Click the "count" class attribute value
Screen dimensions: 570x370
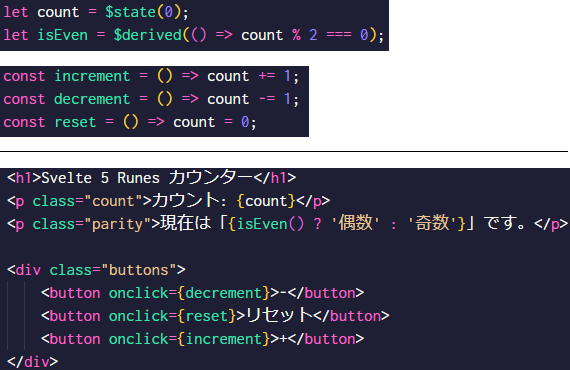113,201
